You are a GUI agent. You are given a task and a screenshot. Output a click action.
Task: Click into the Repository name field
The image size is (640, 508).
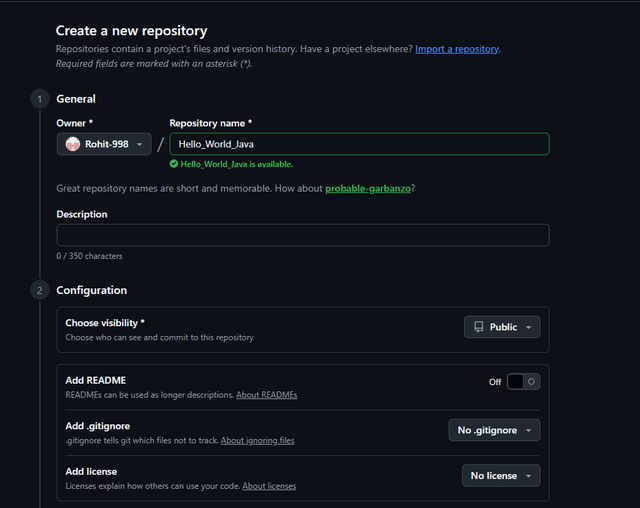359,144
